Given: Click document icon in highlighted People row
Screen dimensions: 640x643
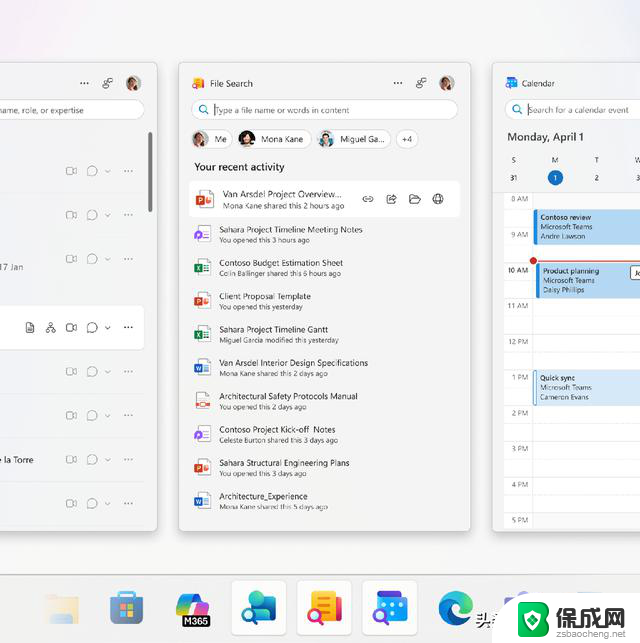Looking at the screenshot, I should 30,328.
